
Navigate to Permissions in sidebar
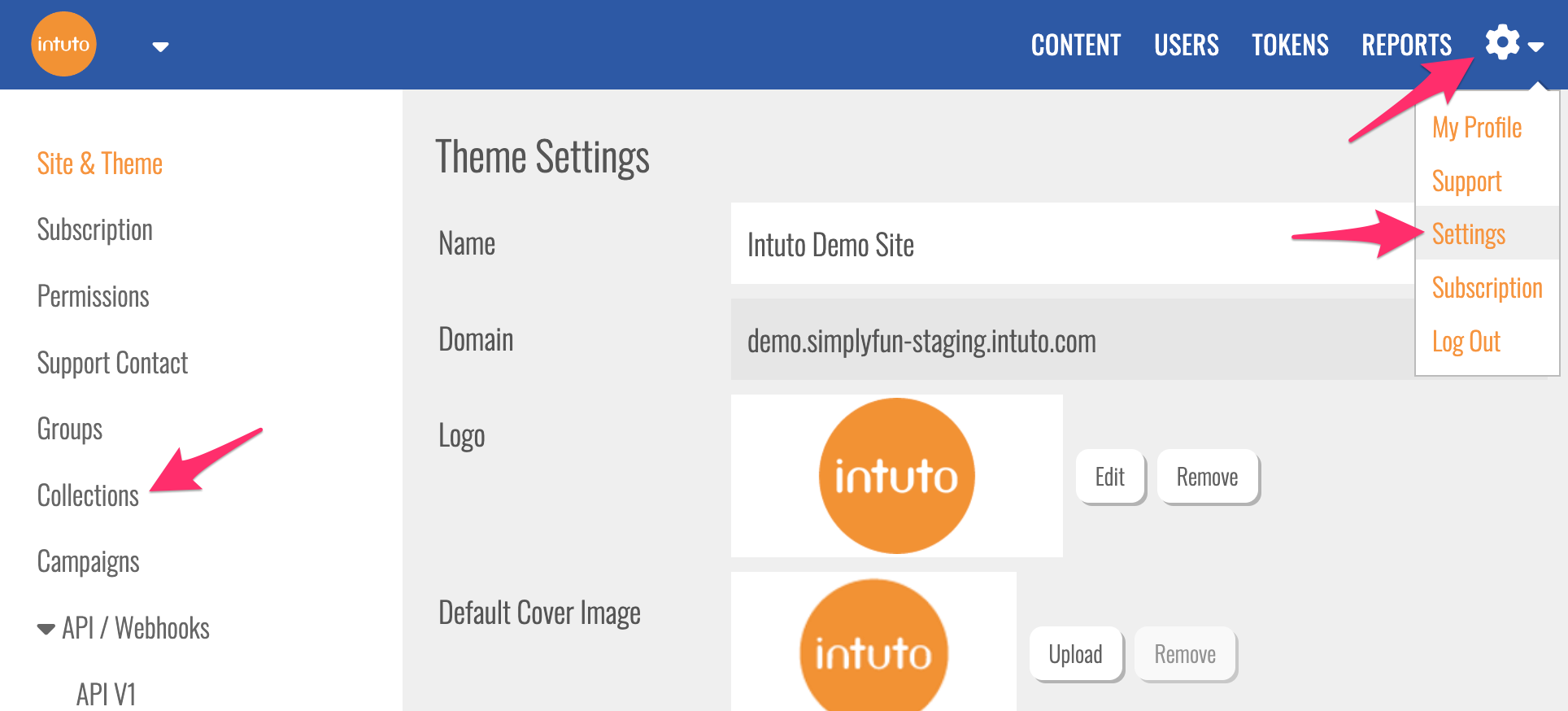pyautogui.click(x=93, y=296)
